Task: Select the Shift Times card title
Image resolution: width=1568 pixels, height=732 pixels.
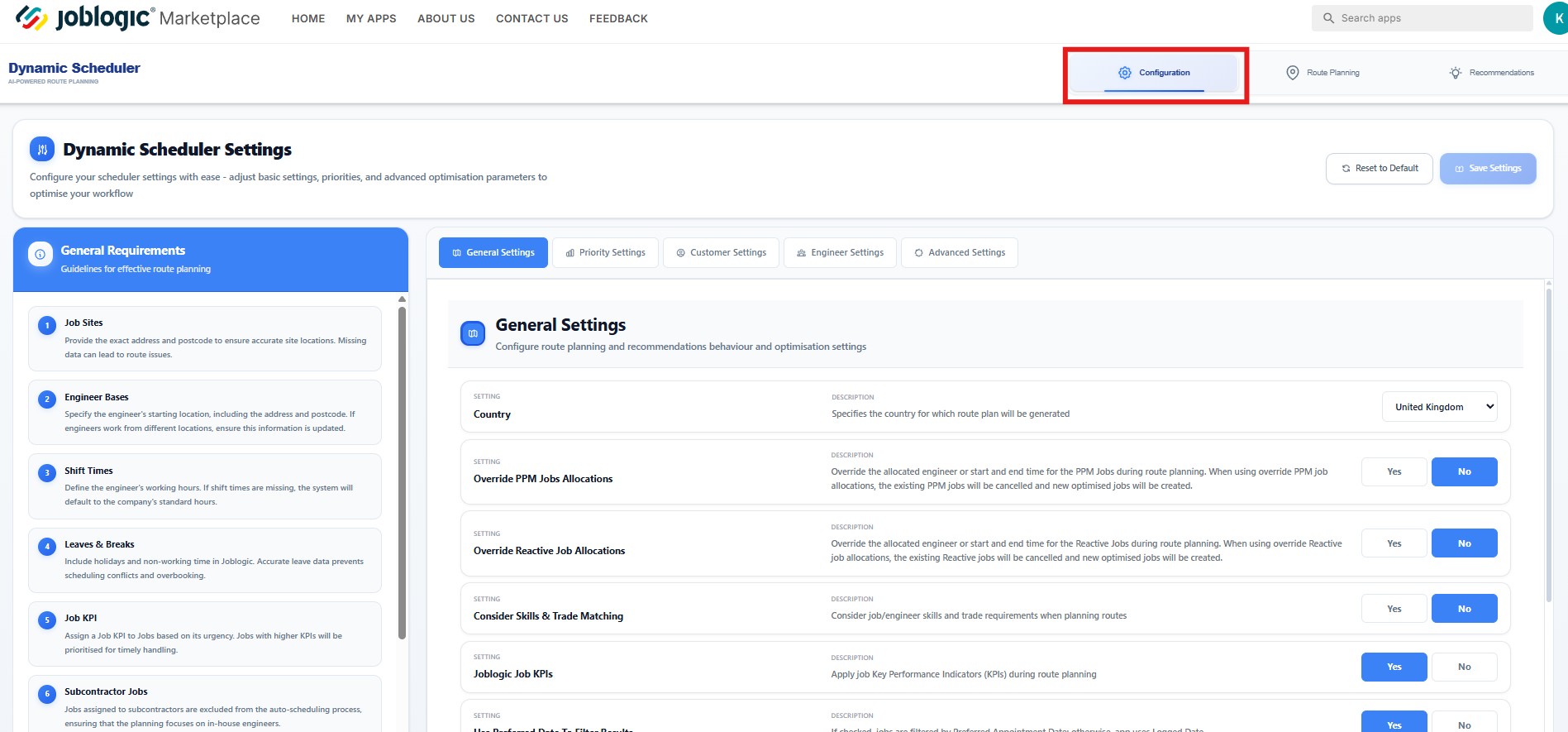Action: [88, 471]
